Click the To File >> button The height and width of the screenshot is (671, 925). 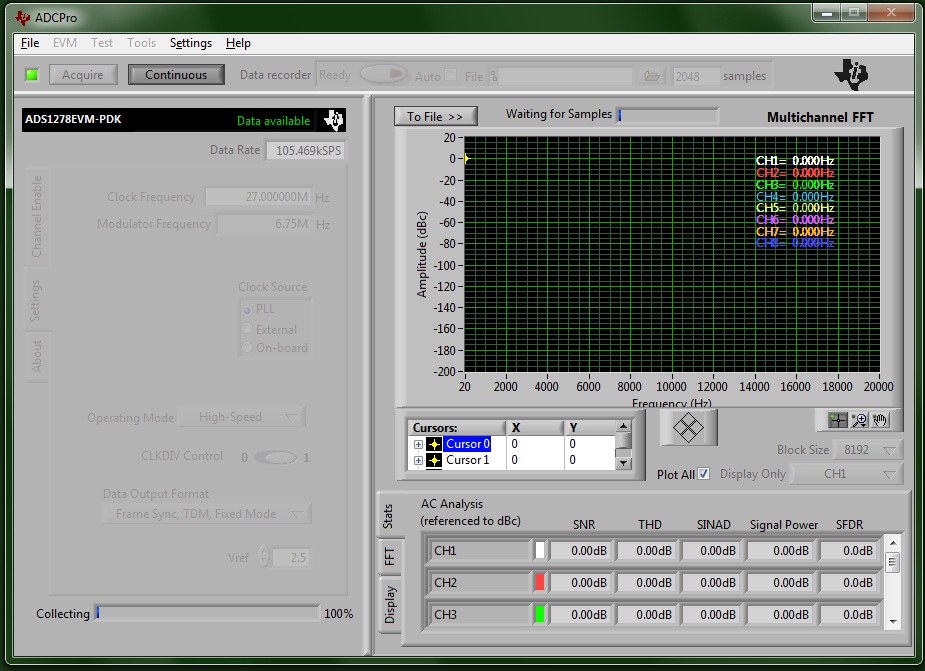[x=435, y=117]
